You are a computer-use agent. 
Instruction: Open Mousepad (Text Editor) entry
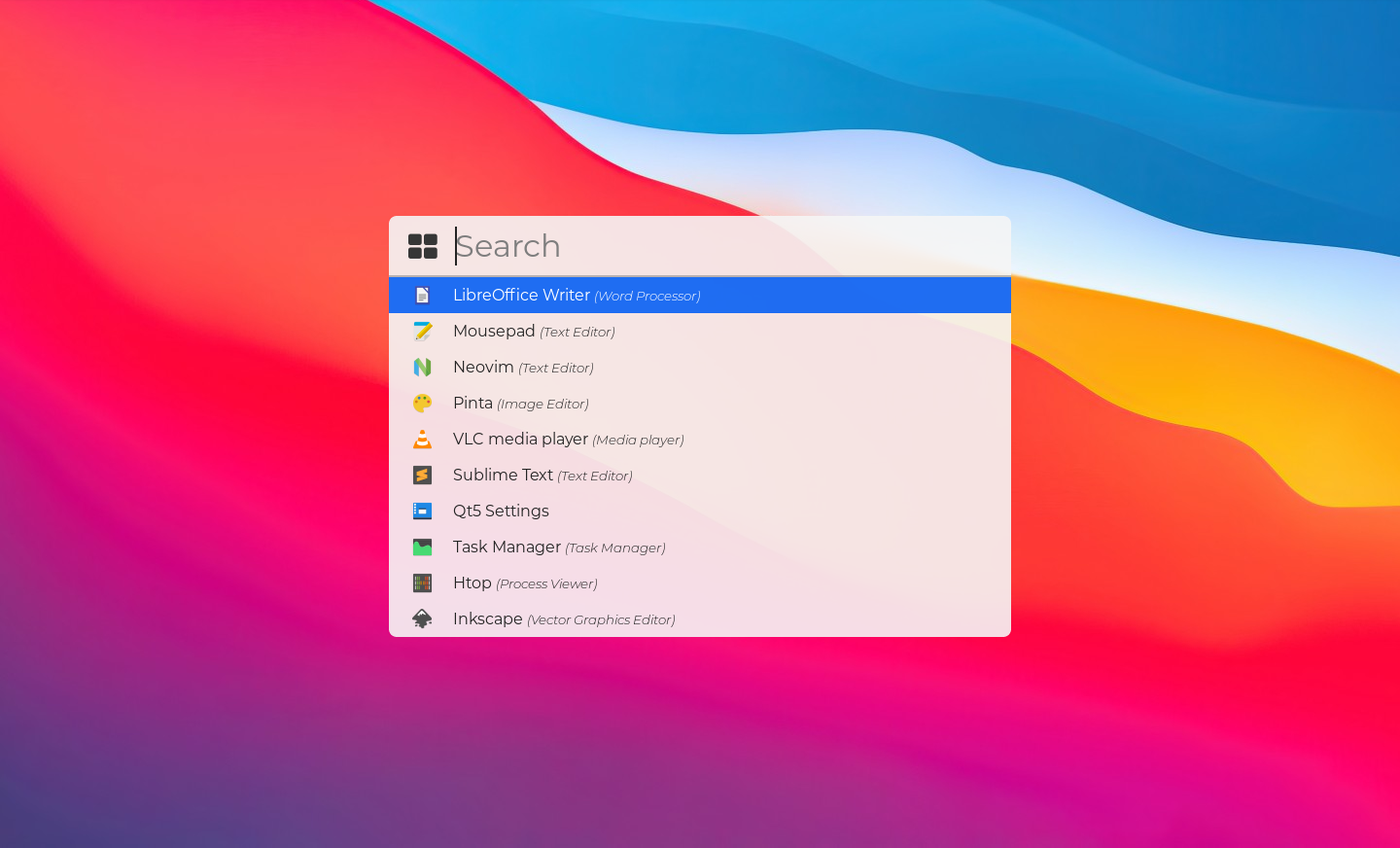[700, 331]
